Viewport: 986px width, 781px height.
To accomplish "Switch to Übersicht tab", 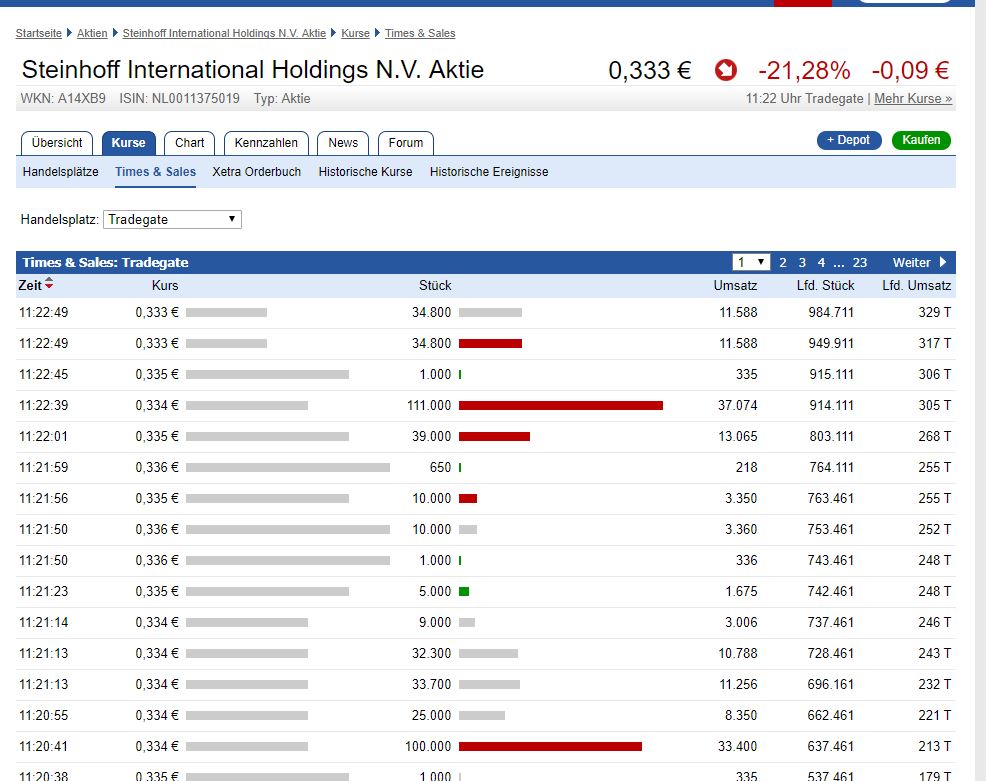I will [x=57, y=143].
